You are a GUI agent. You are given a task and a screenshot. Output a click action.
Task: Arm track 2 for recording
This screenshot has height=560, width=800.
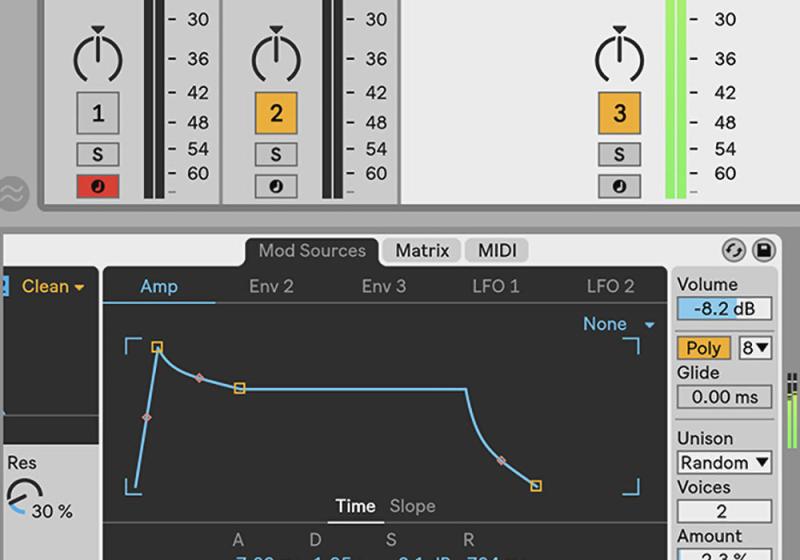275,186
